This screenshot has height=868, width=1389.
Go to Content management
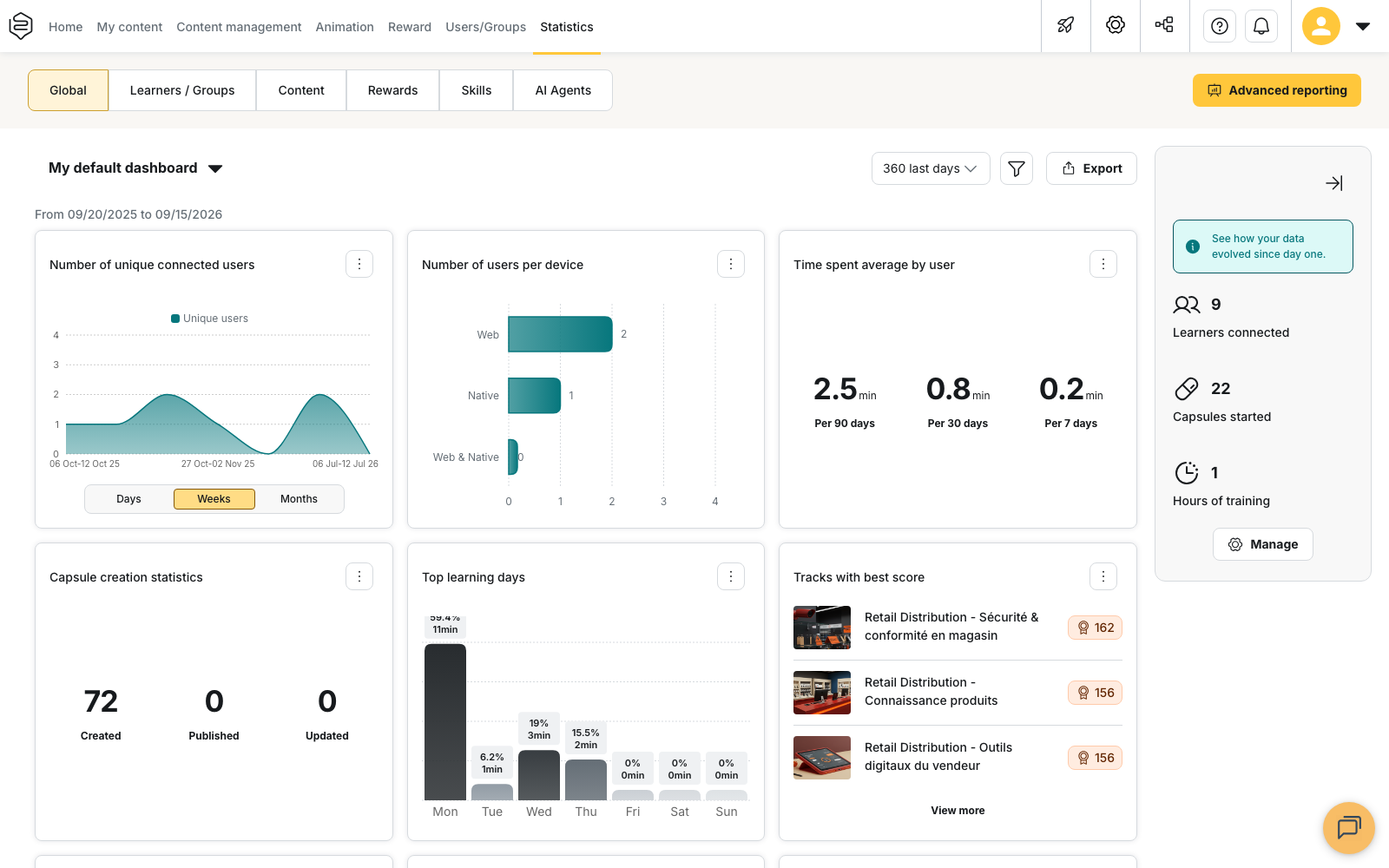(239, 27)
